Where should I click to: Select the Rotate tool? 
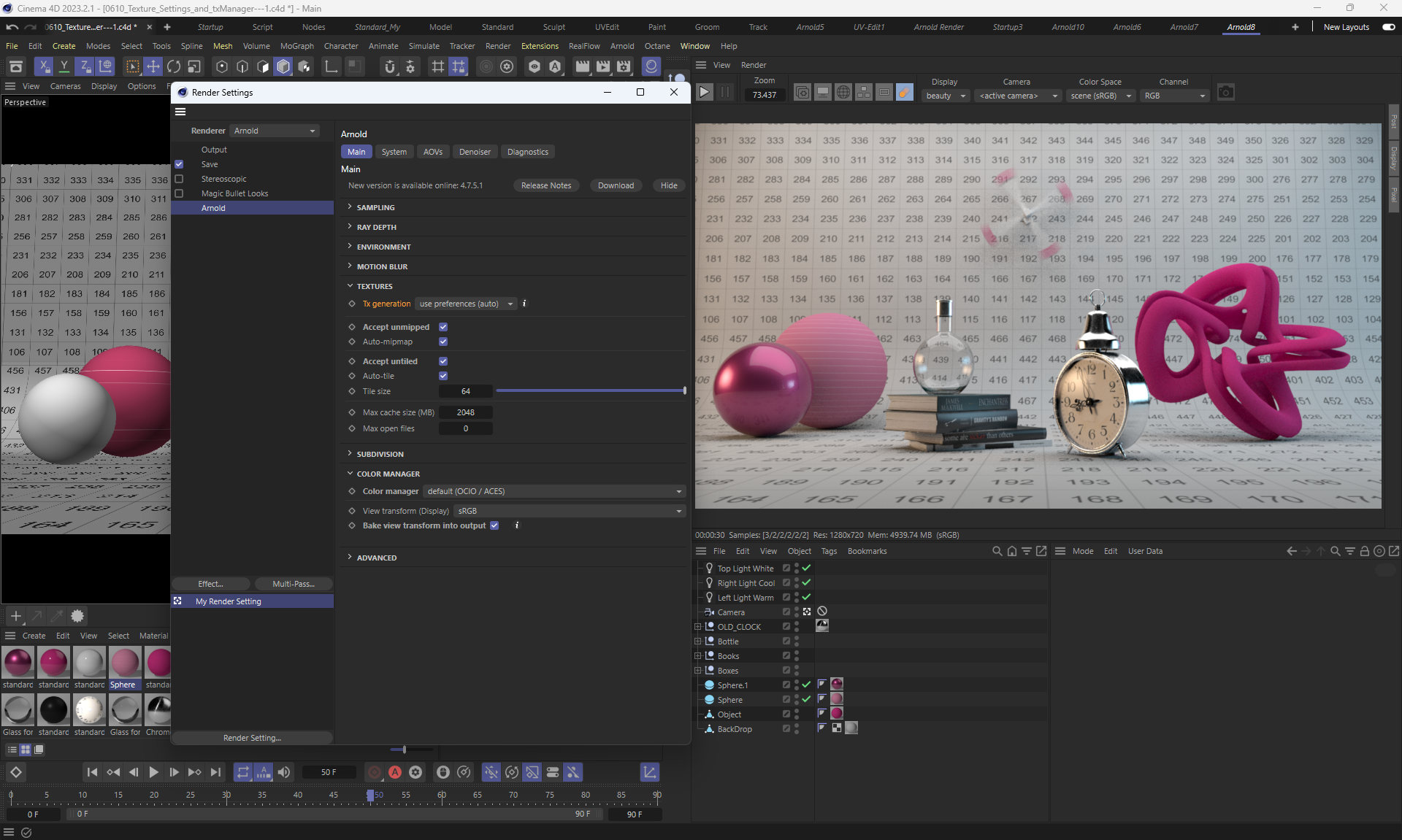(174, 66)
